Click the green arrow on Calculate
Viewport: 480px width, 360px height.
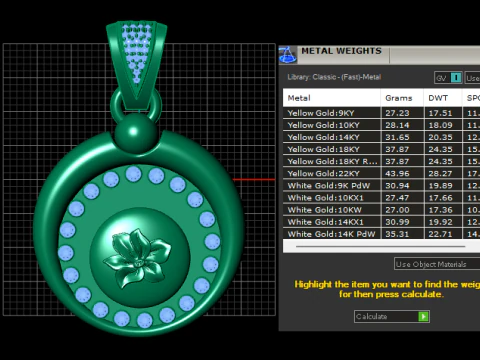click(423, 316)
